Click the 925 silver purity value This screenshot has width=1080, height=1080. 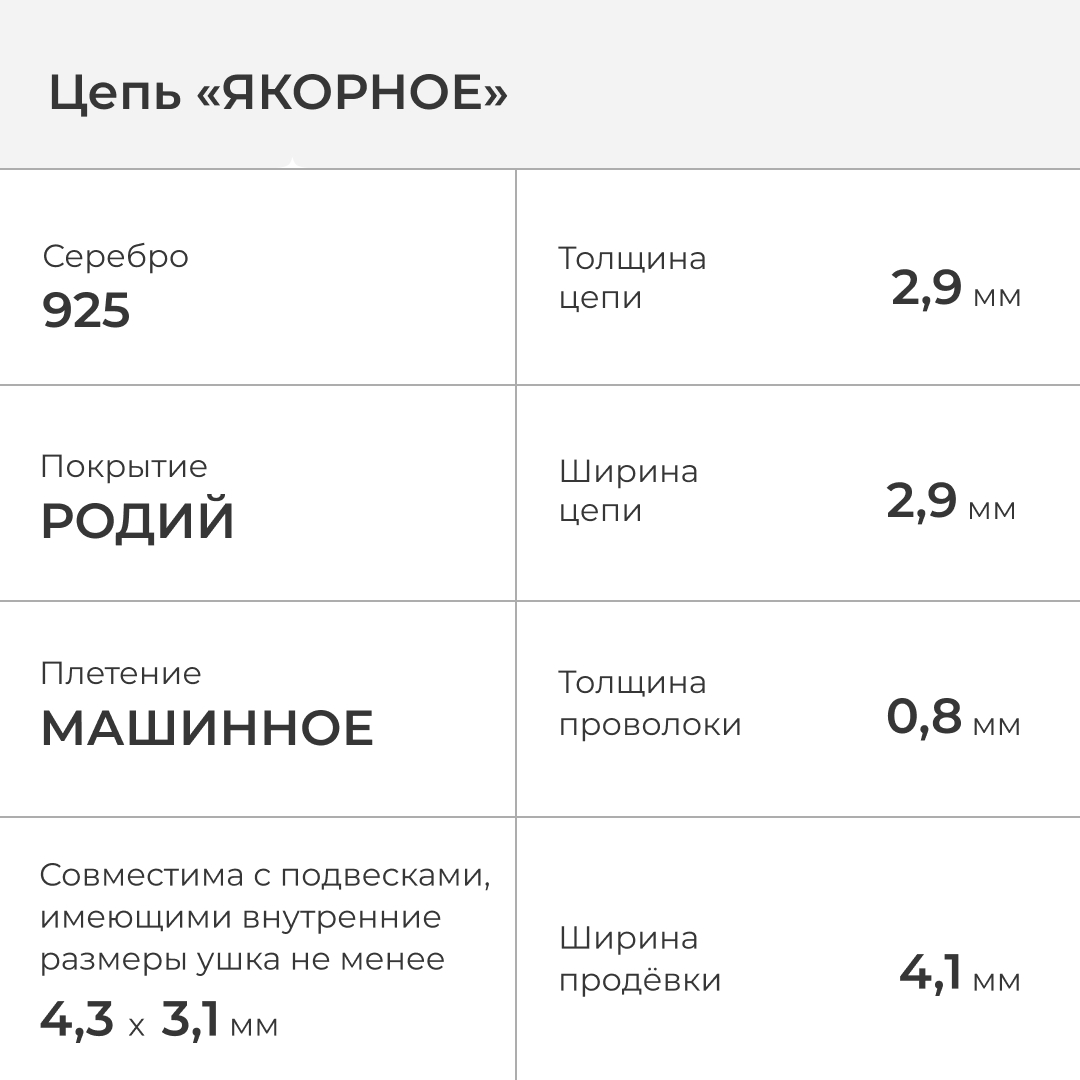pyautogui.click(x=86, y=312)
